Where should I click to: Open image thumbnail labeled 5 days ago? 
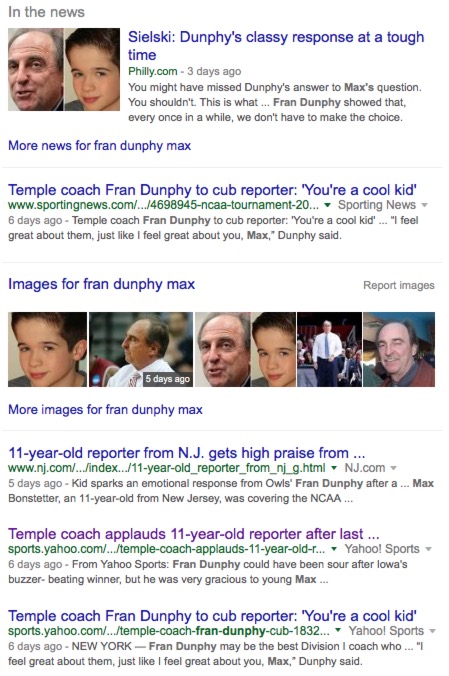click(141, 349)
